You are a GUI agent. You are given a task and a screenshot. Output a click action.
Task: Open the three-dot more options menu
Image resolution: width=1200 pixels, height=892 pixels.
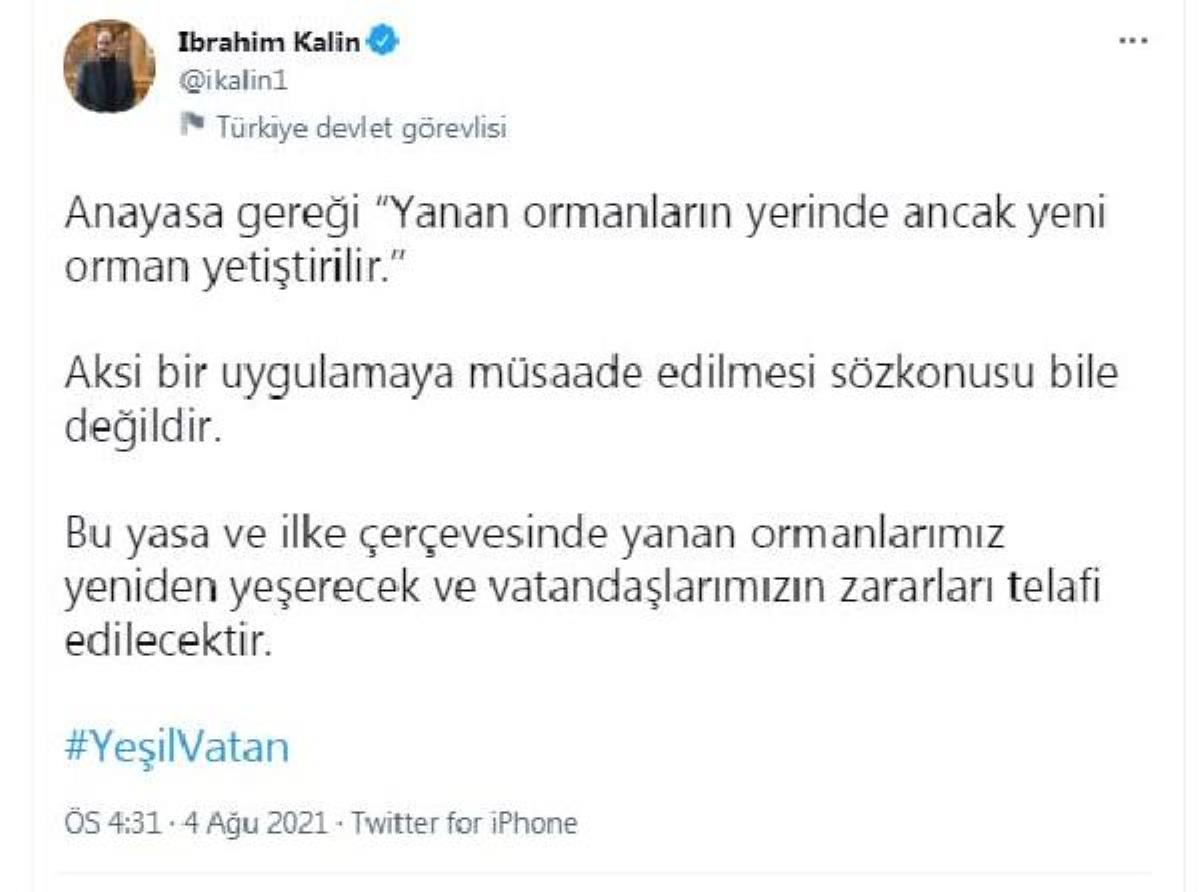(x=1132, y=41)
